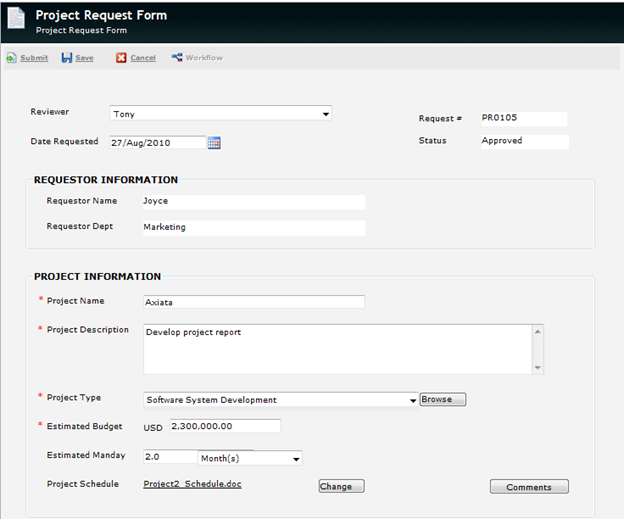The height and width of the screenshot is (520, 624).
Task: Click the Project Name field Axiata
Action: (254, 302)
